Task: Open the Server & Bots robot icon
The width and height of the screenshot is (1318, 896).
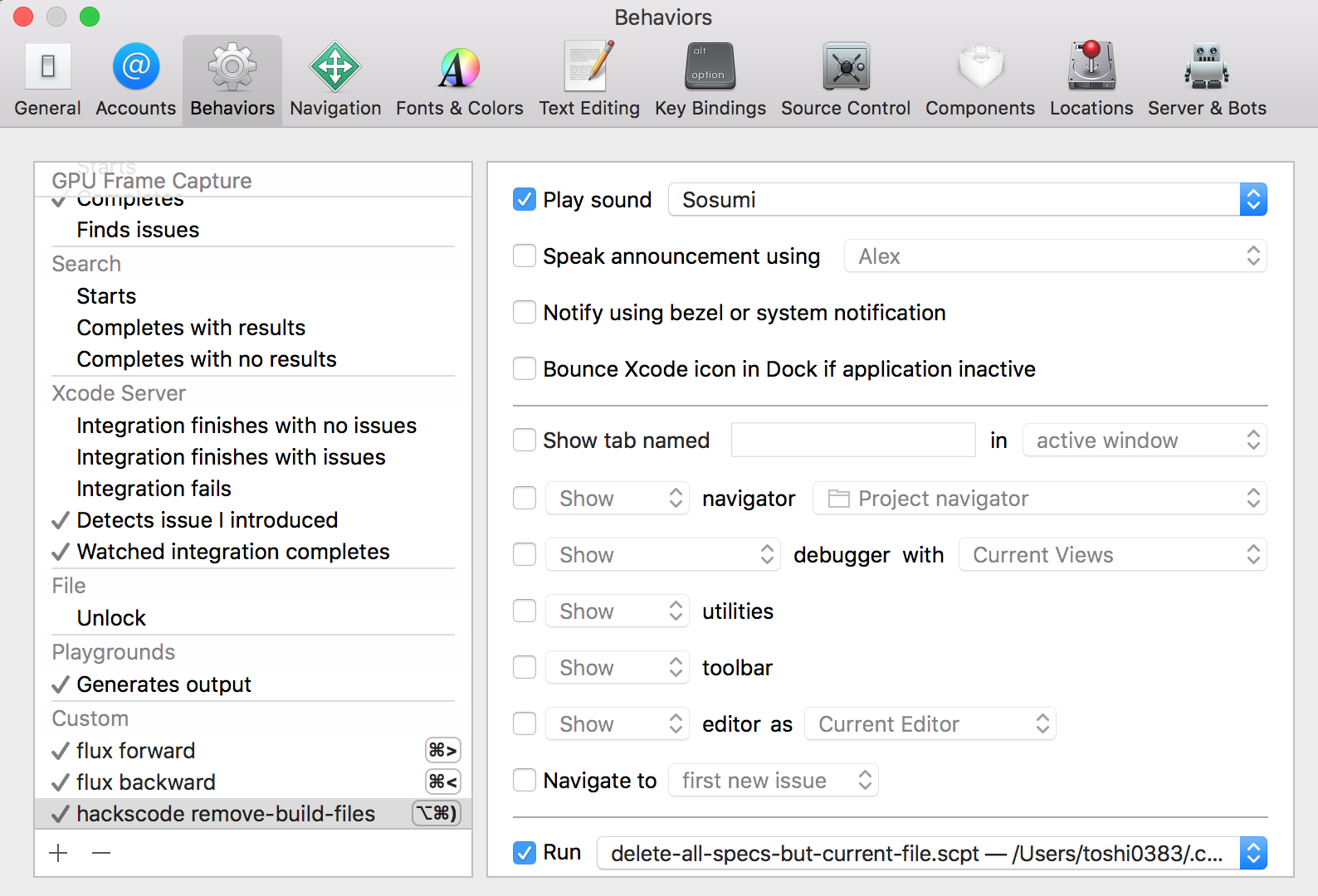Action: 1207,66
